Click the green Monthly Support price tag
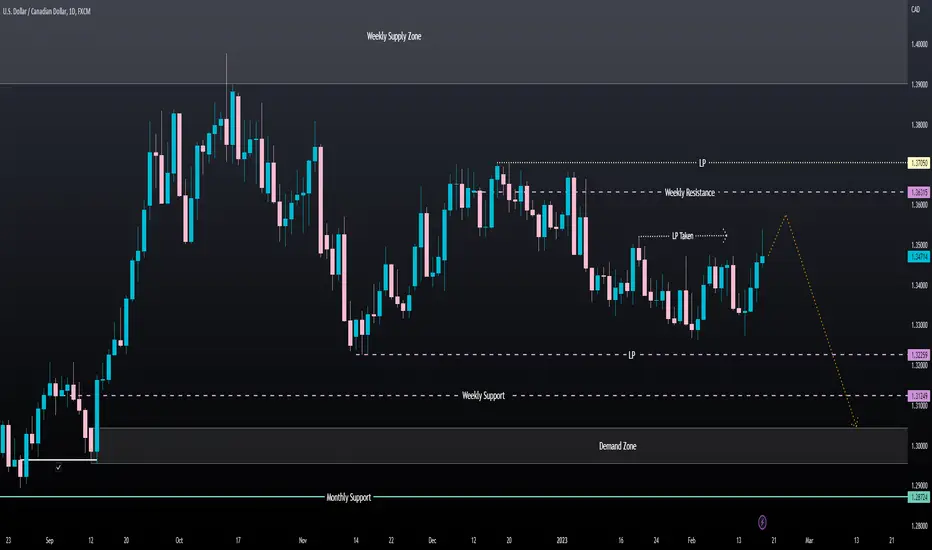 coord(919,497)
